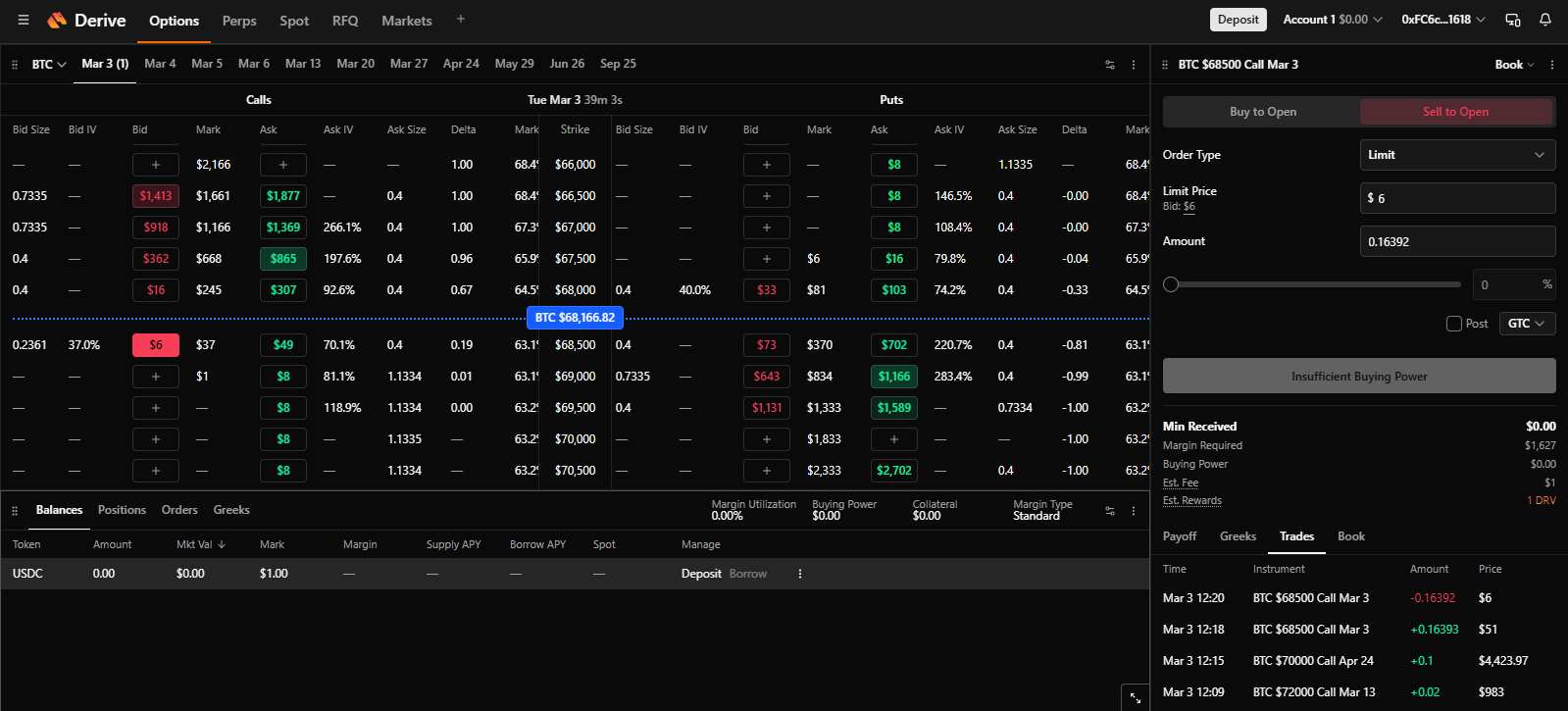Open the Perps tab
This screenshot has height=711, width=1568.
tap(239, 21)
